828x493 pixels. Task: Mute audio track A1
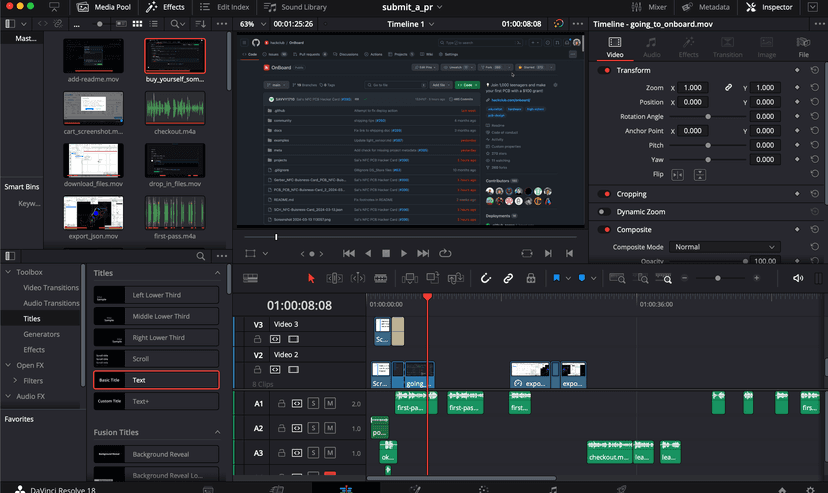(x=329, y=403)
